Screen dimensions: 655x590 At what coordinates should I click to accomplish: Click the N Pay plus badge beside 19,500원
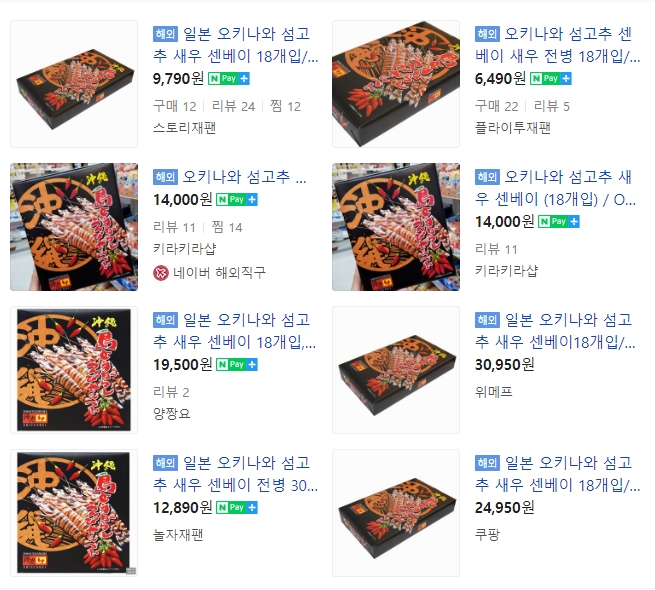click(x=236, y=365)
